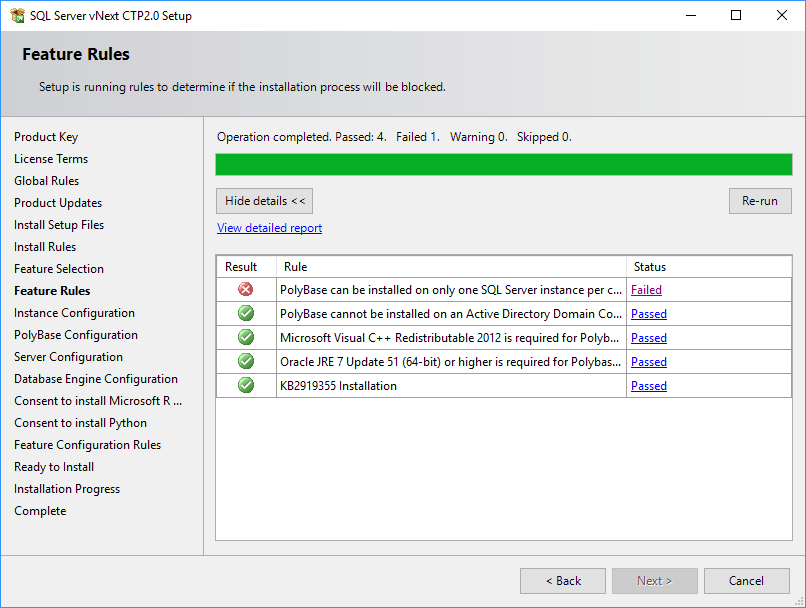Screen dimensions: 806x608
Task: Open the Passed link on KB2919355 row
Action: coord(648,385)
